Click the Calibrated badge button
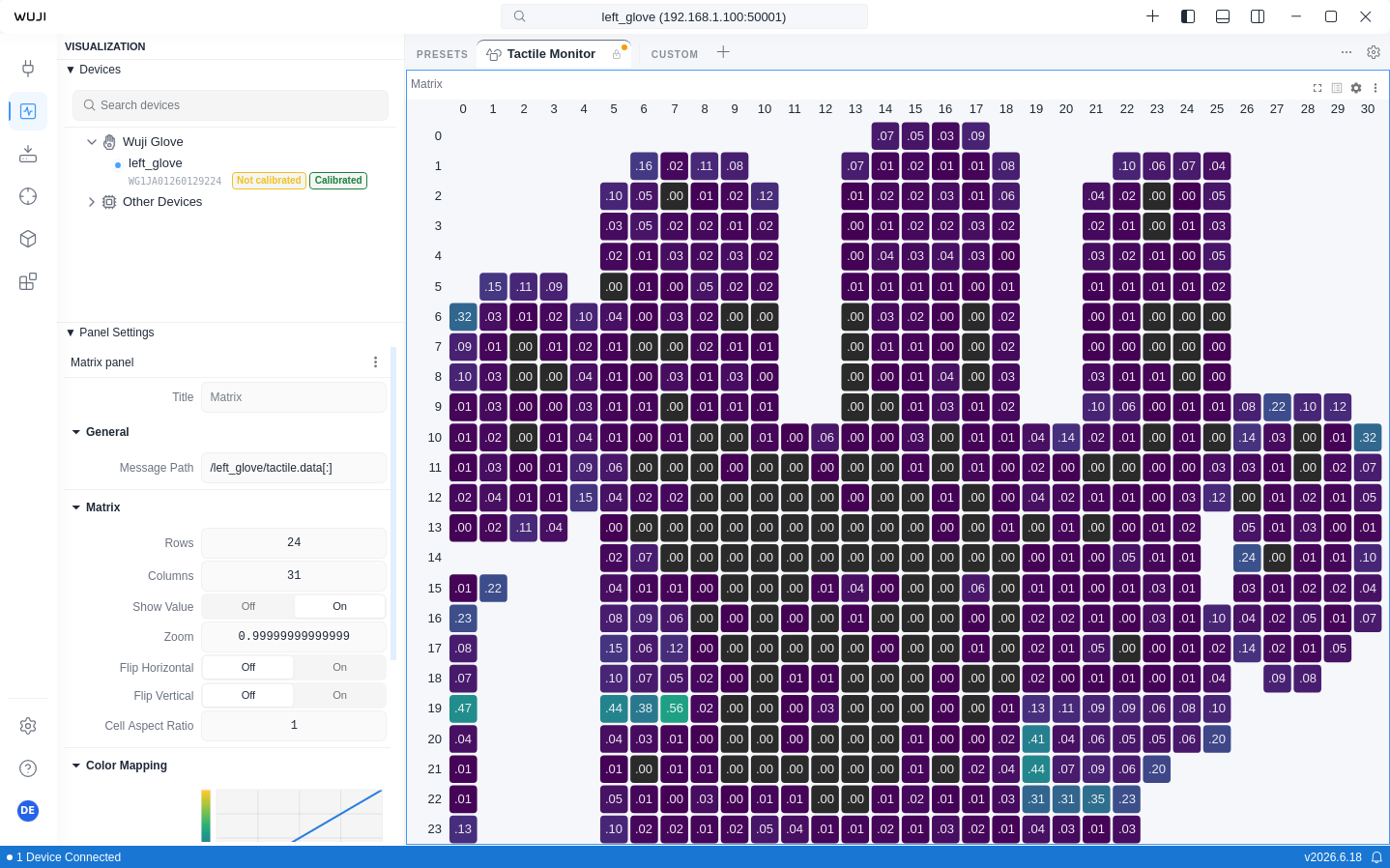Screen dimensions: 1390x868 [x=338, y=181]
